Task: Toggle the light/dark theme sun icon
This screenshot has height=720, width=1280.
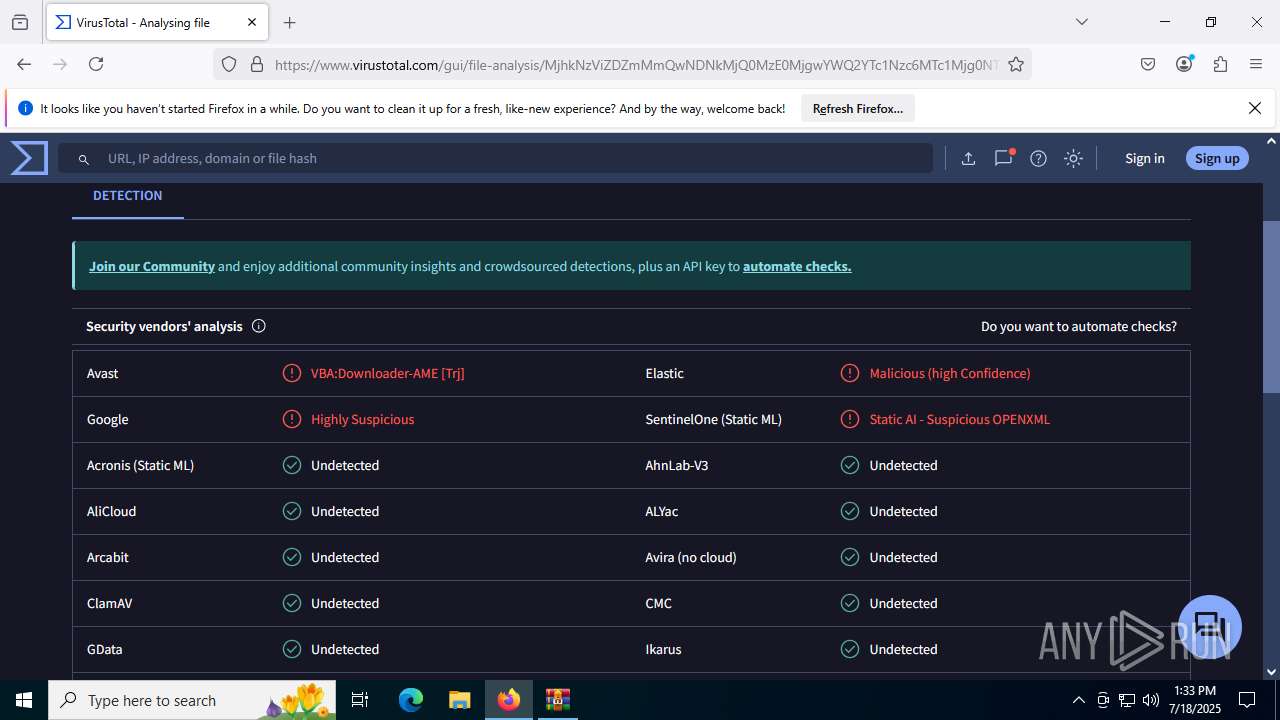Action: pos(1073,158)
